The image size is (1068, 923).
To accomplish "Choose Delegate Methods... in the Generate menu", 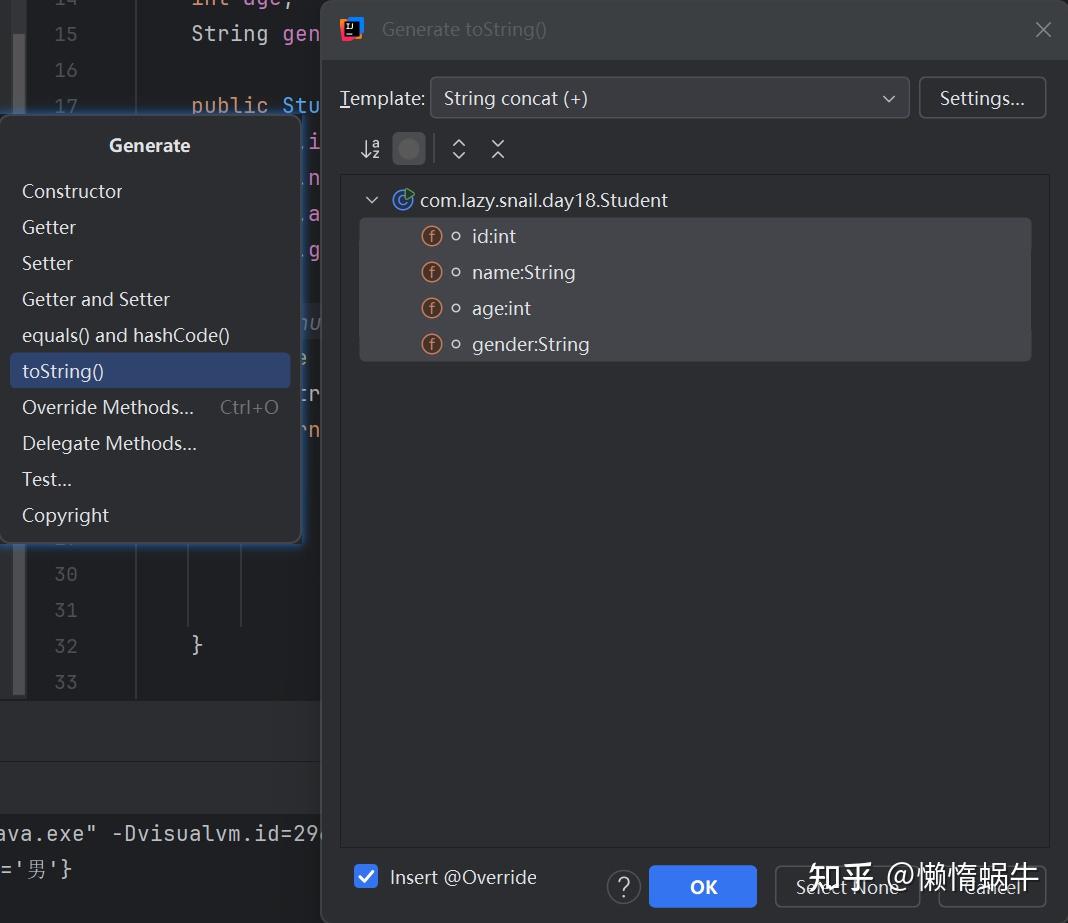I will (150, 443).
